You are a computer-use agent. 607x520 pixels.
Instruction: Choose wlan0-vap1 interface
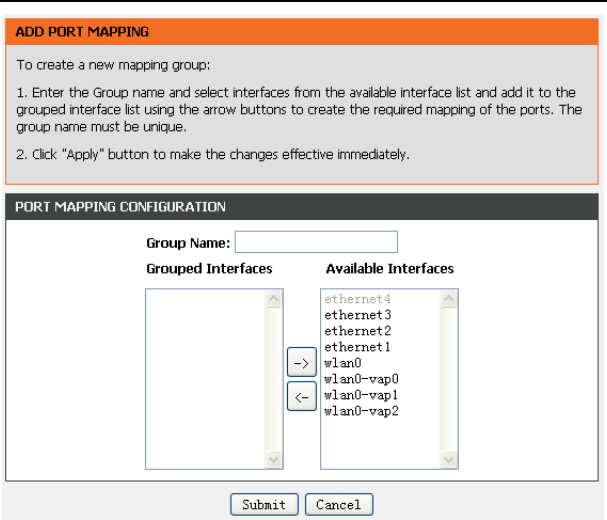[x=361, y=395]
